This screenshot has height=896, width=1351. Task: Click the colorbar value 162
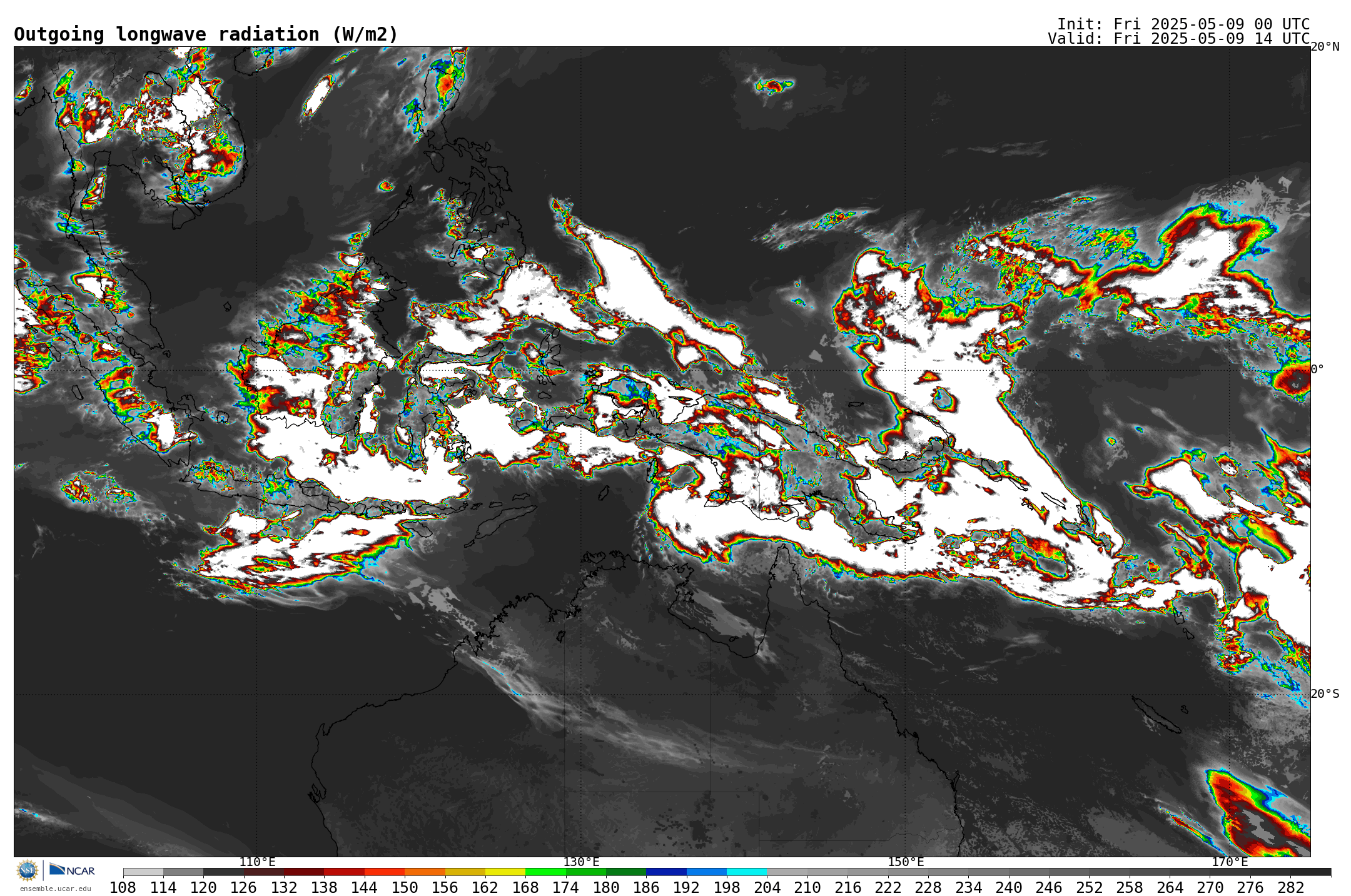click(485, 887)
